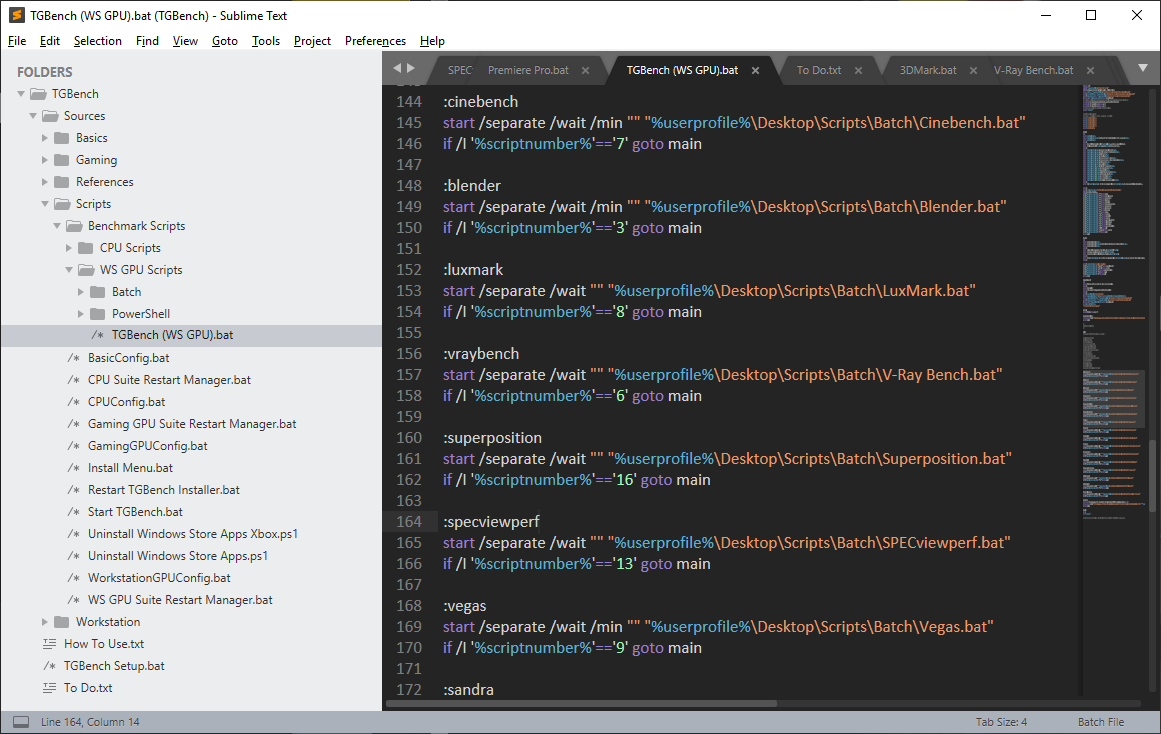Open CPU Suite Restart Manager.bat file

170,380
